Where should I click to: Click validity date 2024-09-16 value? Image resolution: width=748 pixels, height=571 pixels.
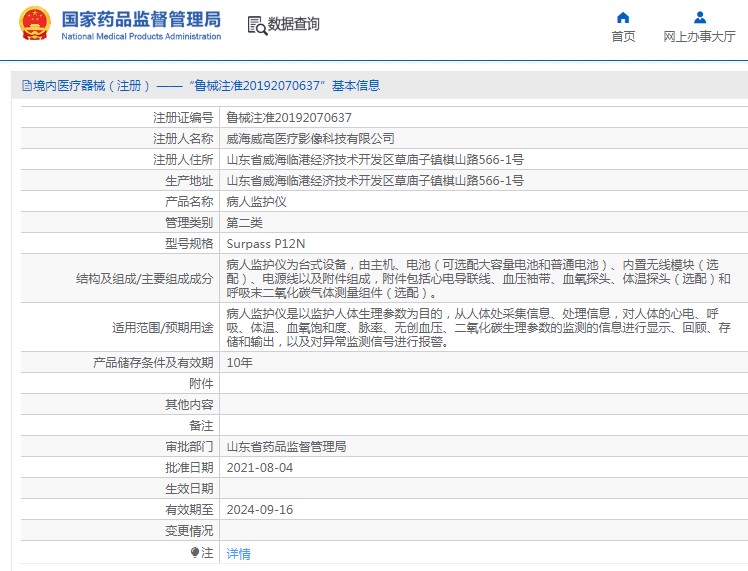(x=260, y=509)
